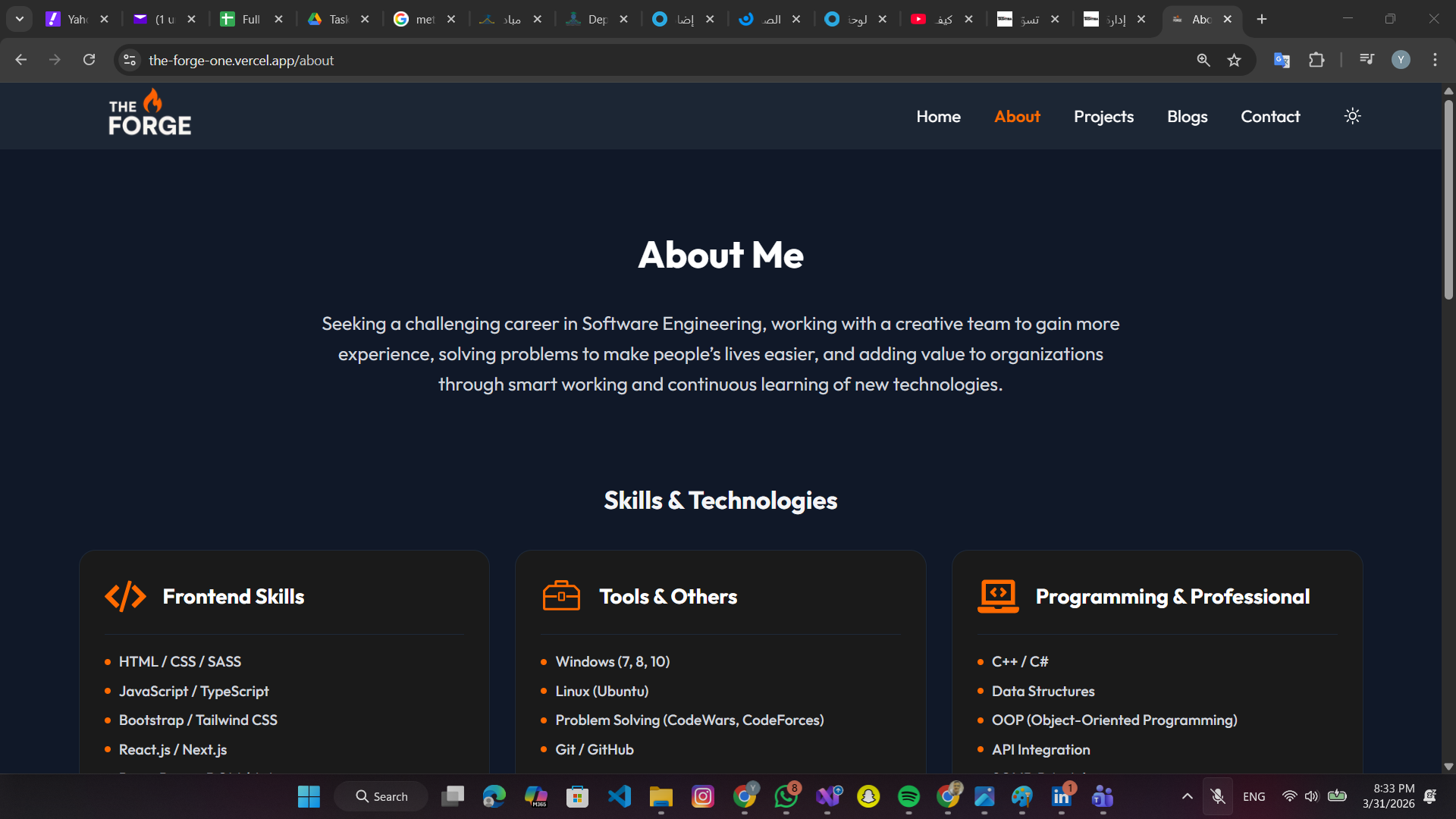View site information icon beside URL
The width and height of the screenshot is (1456, 819).
pos(130,60)
